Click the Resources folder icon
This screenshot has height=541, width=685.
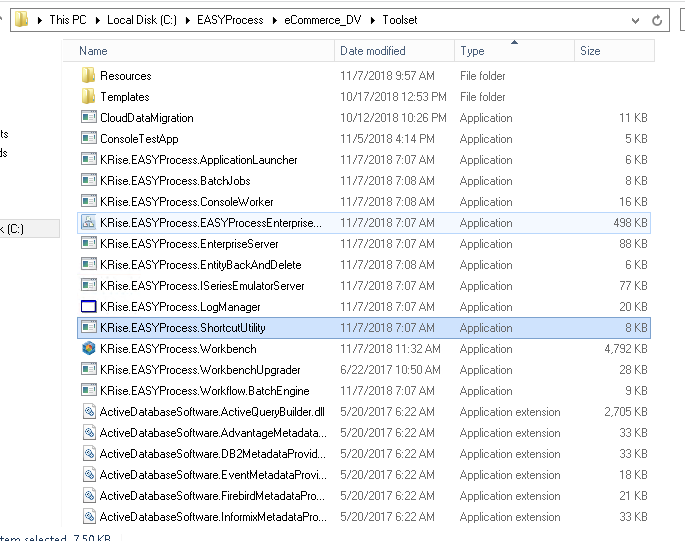[88, 75]
